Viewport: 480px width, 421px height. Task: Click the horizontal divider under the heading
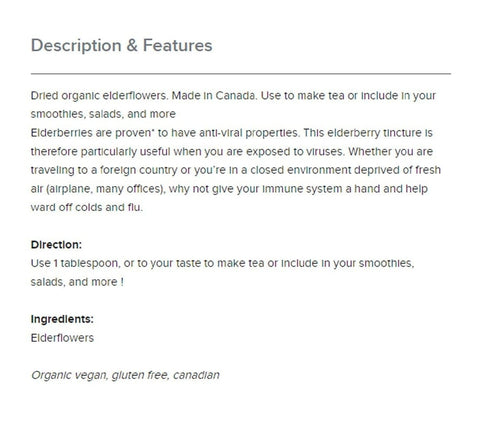coord(241,74)
